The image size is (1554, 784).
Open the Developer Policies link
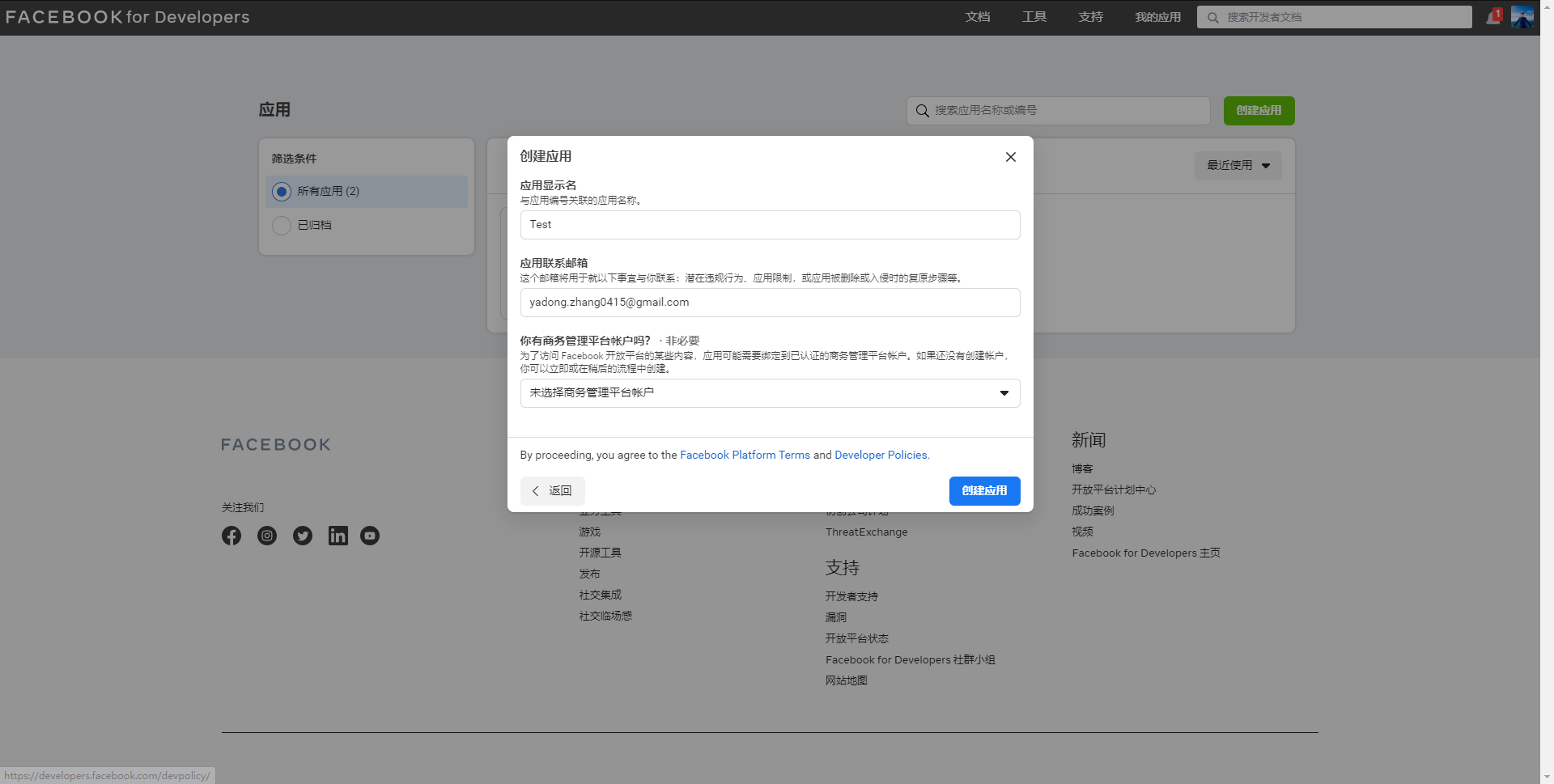pyautogui.click(x=881, y=456)
